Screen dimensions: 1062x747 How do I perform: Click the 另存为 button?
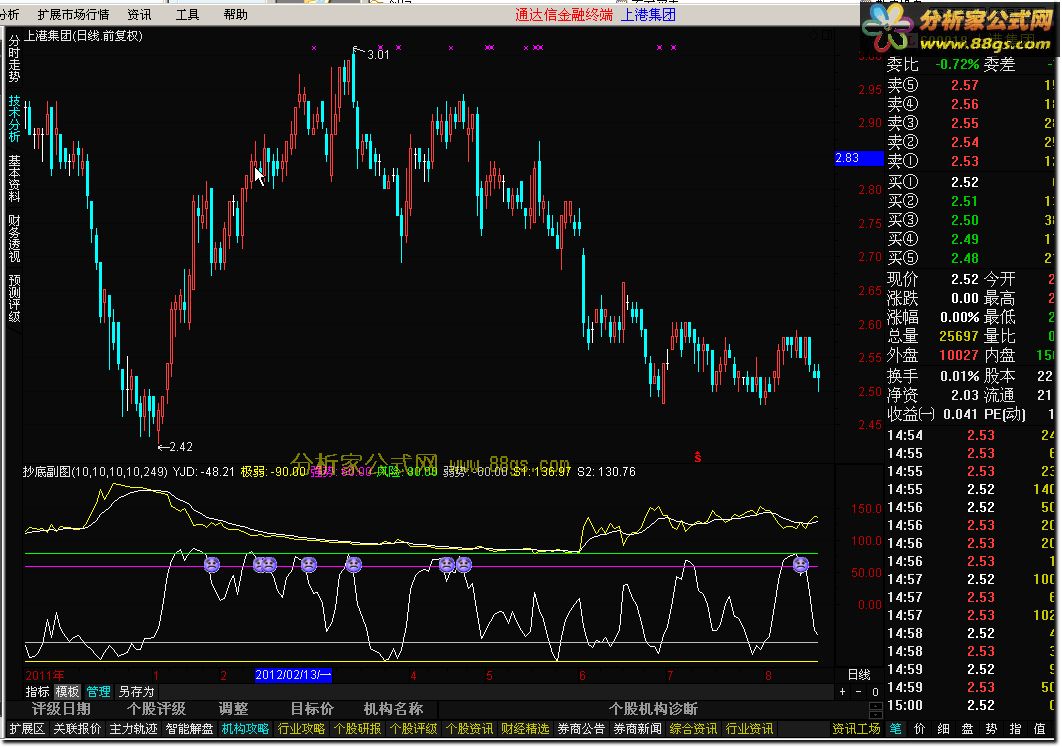[136, 691]
